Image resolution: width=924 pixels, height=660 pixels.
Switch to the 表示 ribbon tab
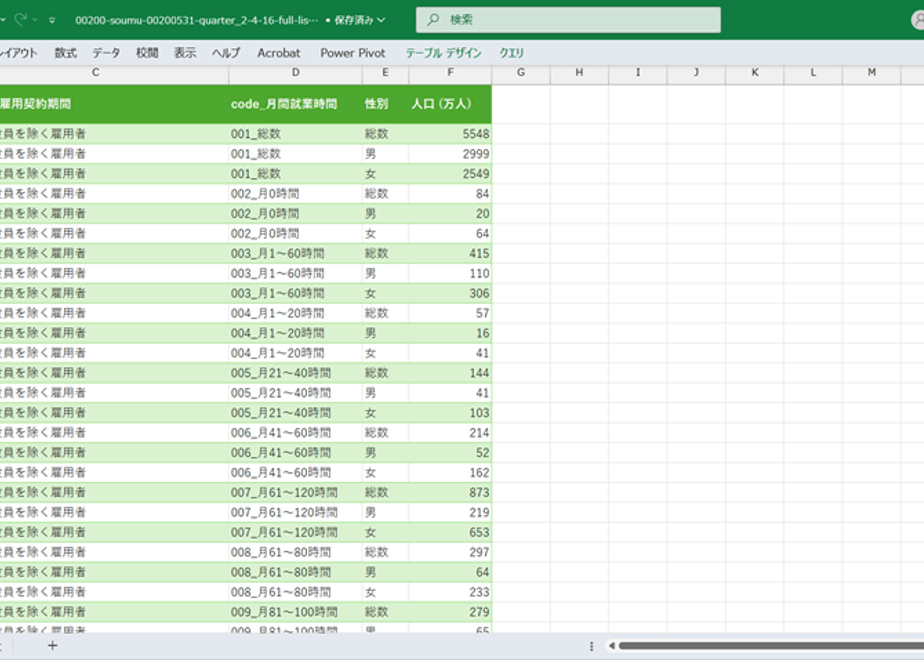click(x=185, y=53)
